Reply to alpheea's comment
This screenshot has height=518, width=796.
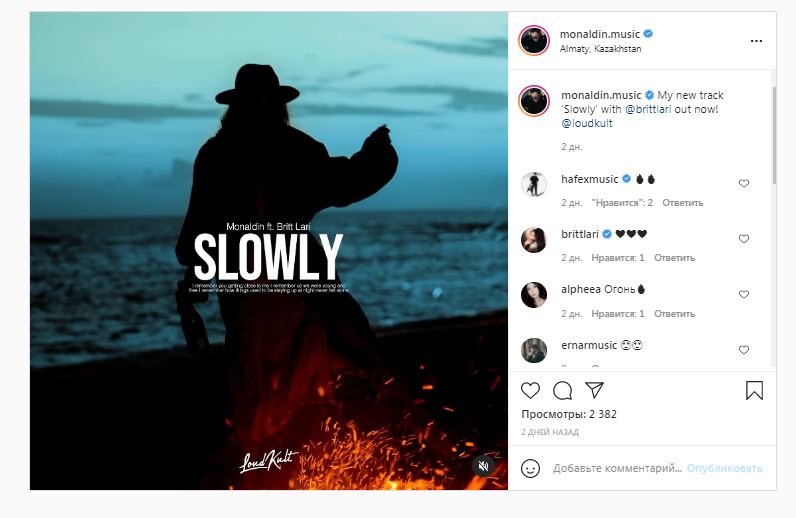coord(674,314)
